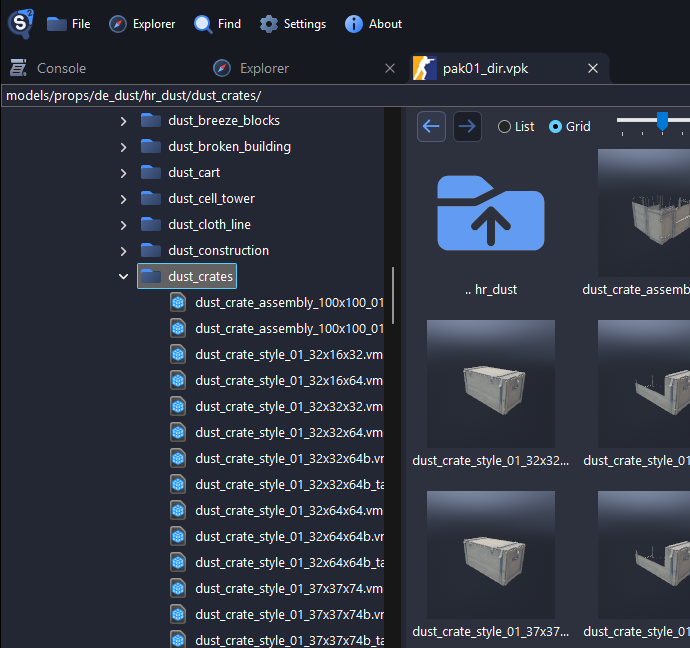Click model icon of dust_crate_style_01_32x64x64b.vr
Image resolution: width=690 pixels, height=648 pixels.
(178, 536)
